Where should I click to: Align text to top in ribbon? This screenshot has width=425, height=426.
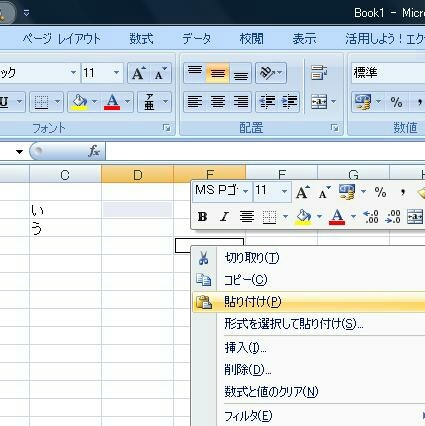click(x=195, y=73)
